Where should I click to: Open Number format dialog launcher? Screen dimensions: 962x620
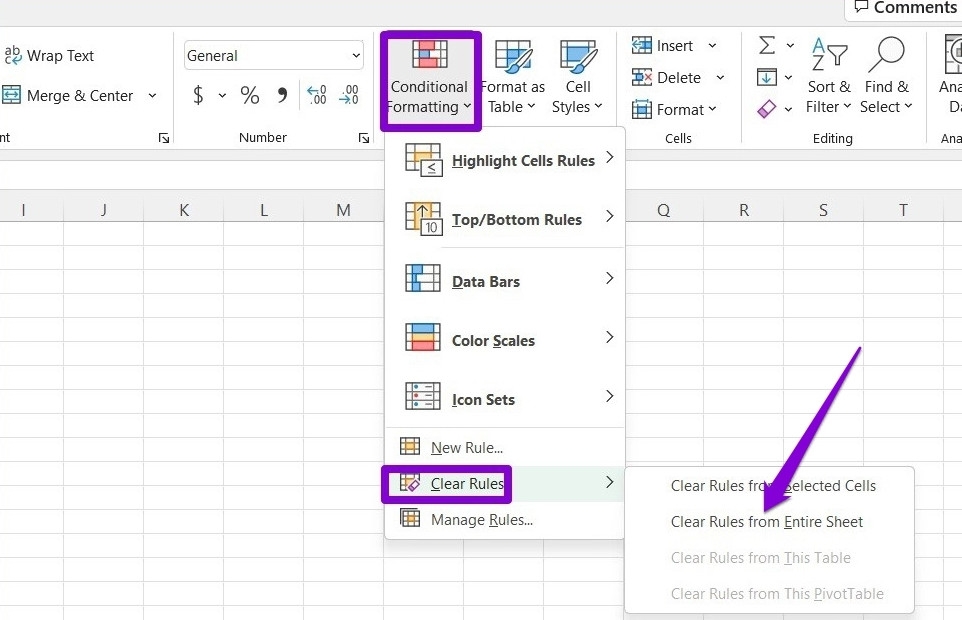pos(364,138)
